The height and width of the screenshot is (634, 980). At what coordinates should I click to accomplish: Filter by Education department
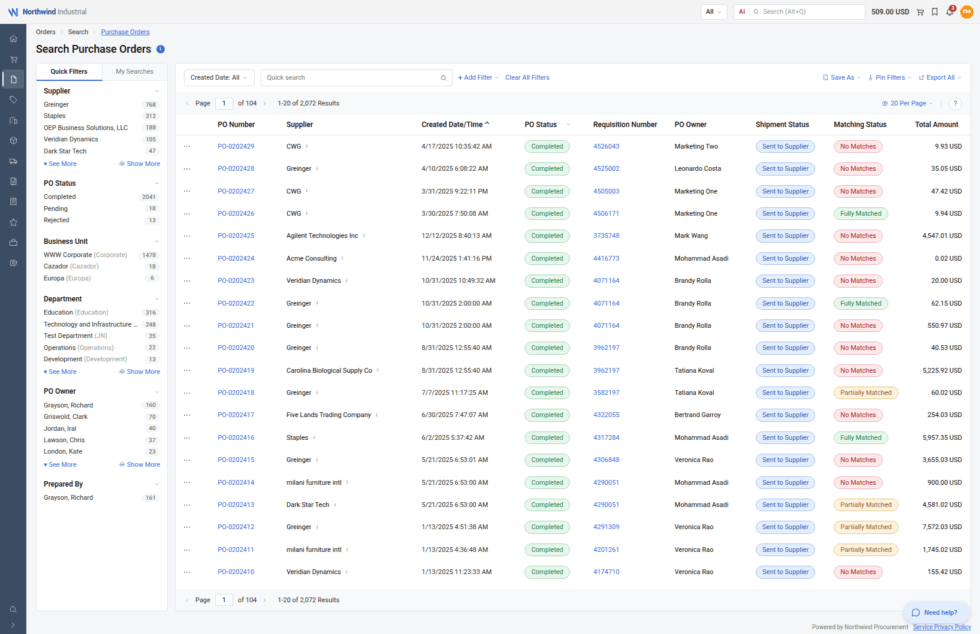(x=76, y=313)
